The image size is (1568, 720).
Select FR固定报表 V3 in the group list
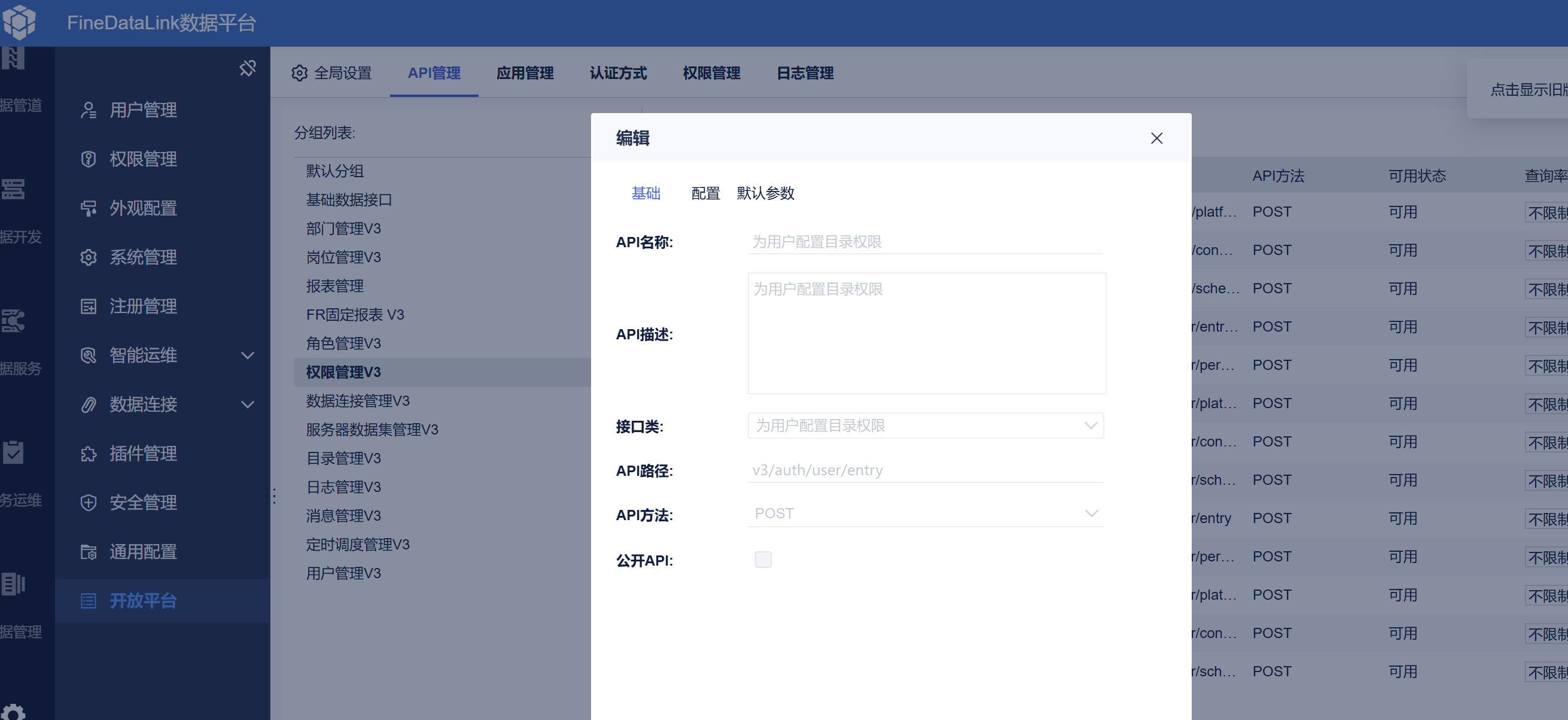coord(355,315)
